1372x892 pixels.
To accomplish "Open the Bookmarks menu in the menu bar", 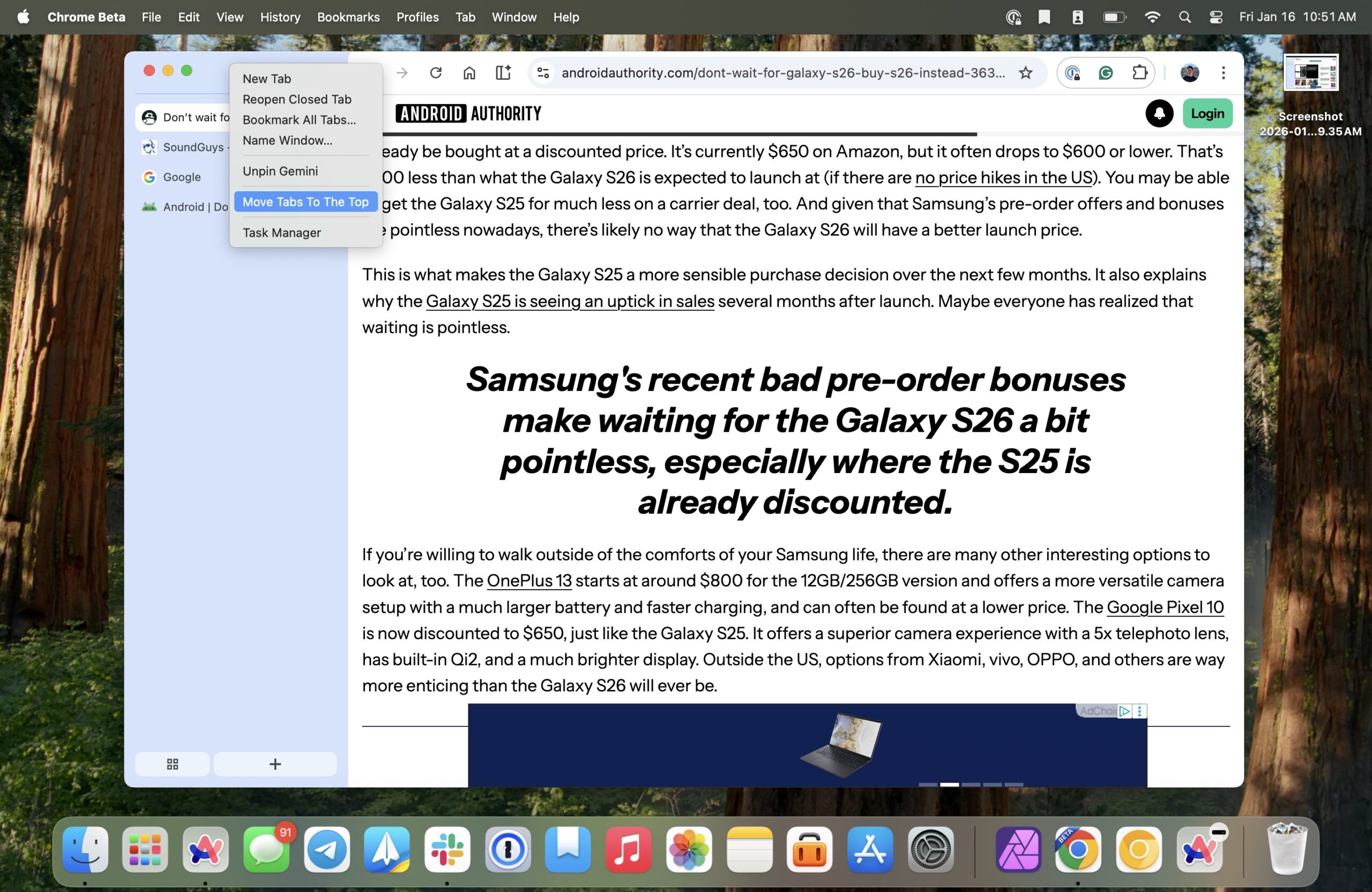I will (348, 17).
